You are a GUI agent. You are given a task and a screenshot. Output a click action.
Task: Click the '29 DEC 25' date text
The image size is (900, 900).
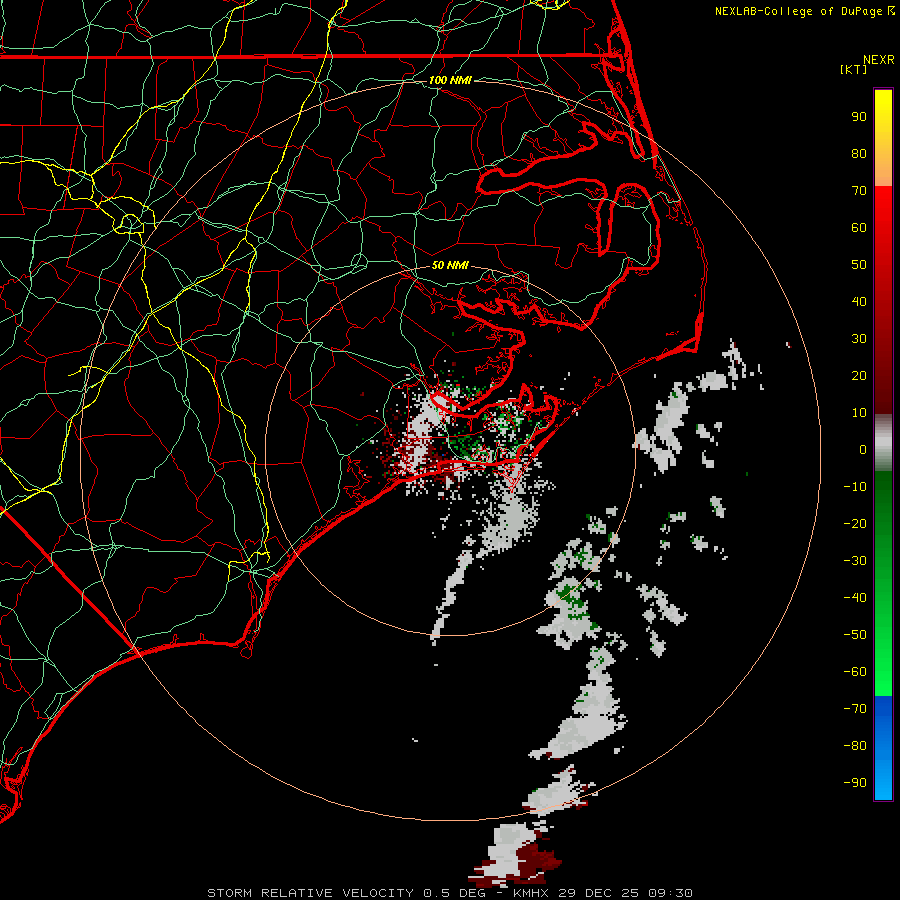click(599, 893)
